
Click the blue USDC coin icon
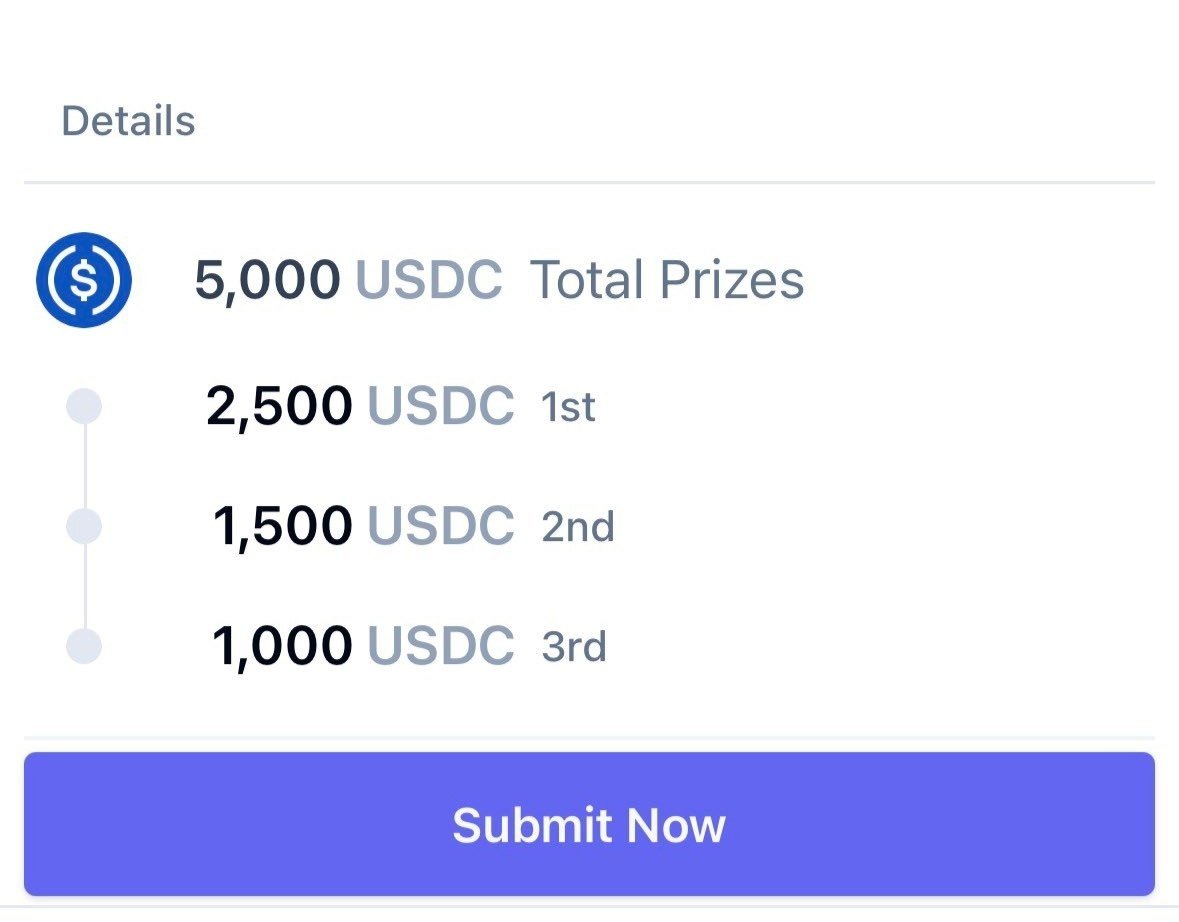[x=84, y=280]
